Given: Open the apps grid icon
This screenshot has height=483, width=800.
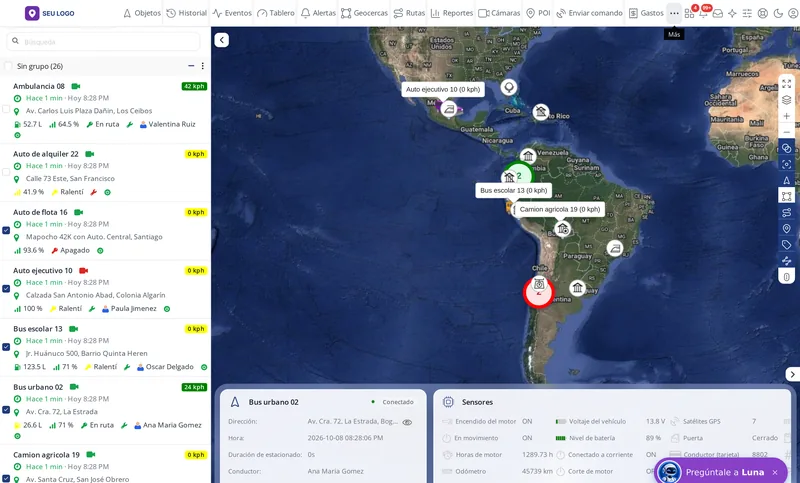Looking at the screenshot, I should click(x=689, y=13).
